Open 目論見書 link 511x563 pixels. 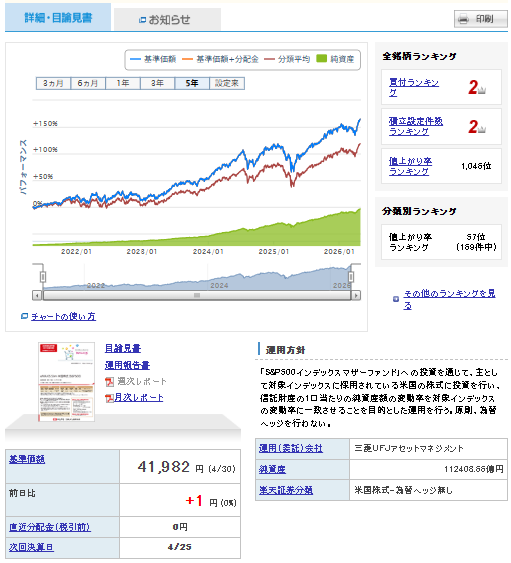point(123,348)
